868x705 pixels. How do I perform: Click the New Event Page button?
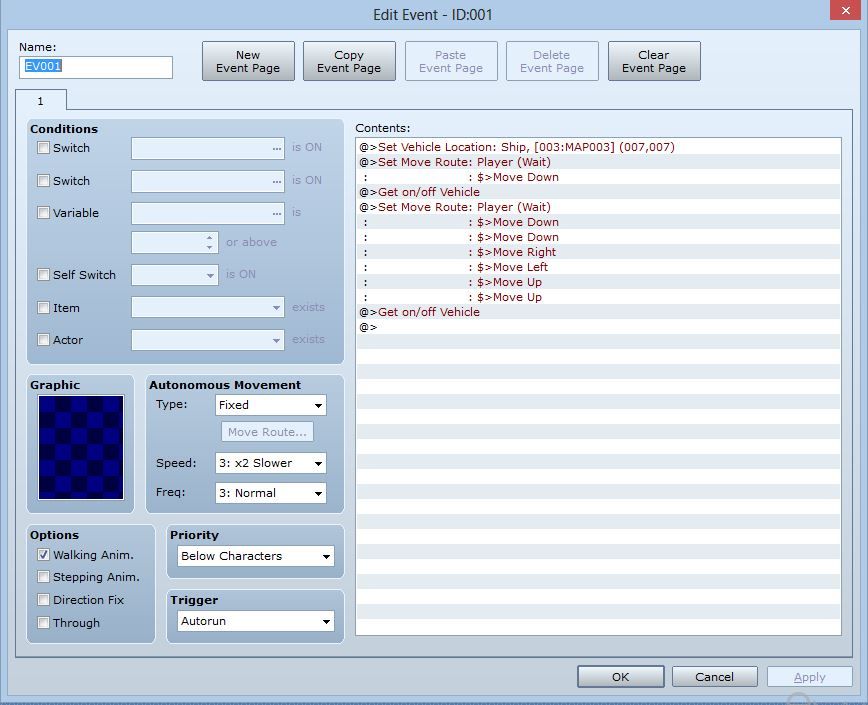[248, 62]
